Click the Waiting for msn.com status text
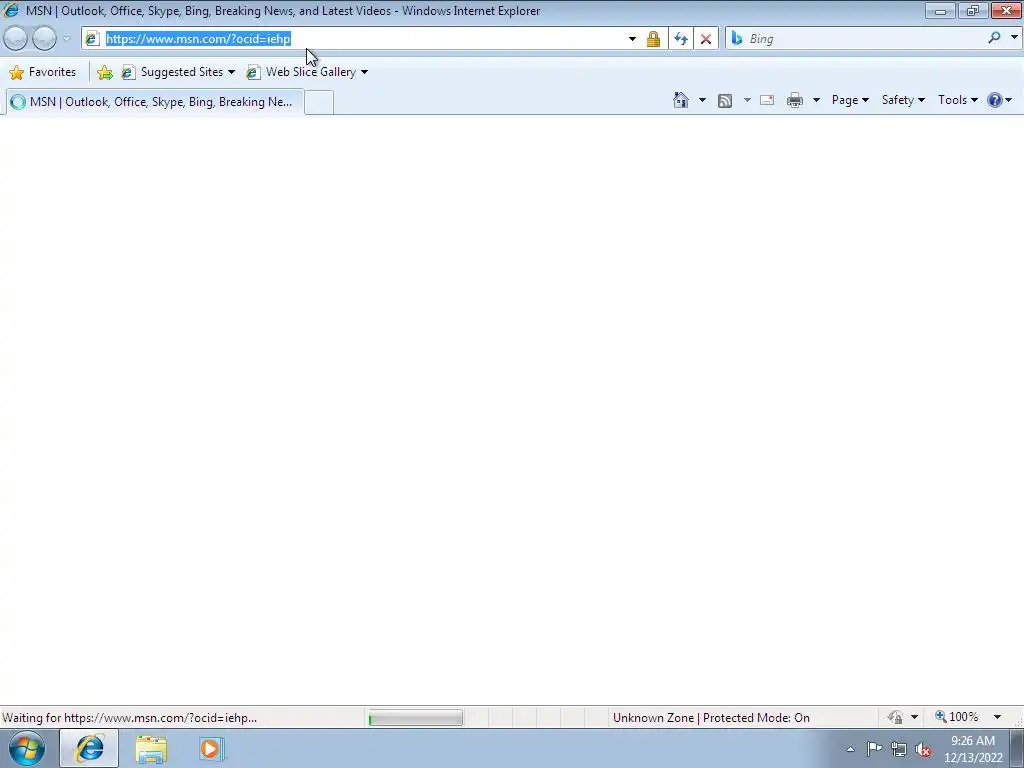Viewport: 1024px width, 768px height. click(129, 718)
